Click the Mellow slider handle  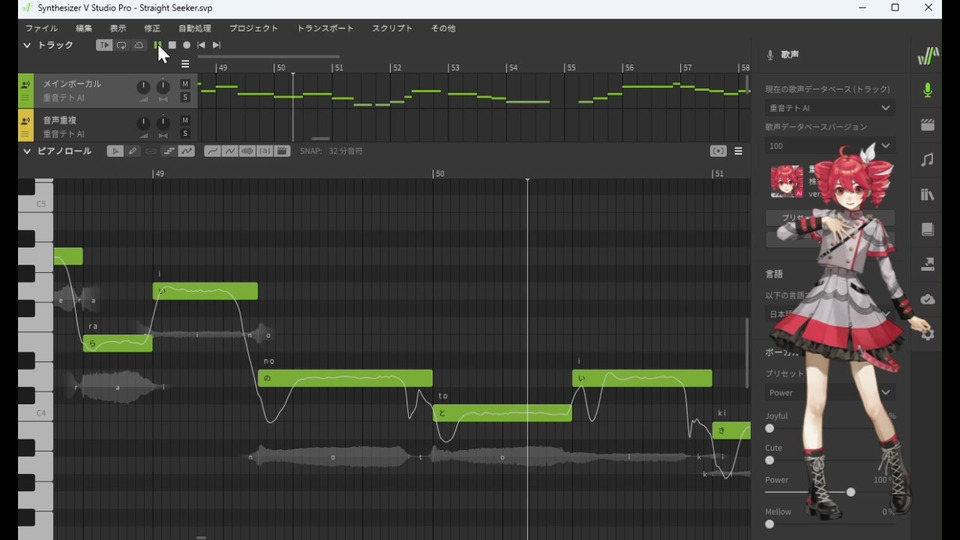tap(770, 524)
